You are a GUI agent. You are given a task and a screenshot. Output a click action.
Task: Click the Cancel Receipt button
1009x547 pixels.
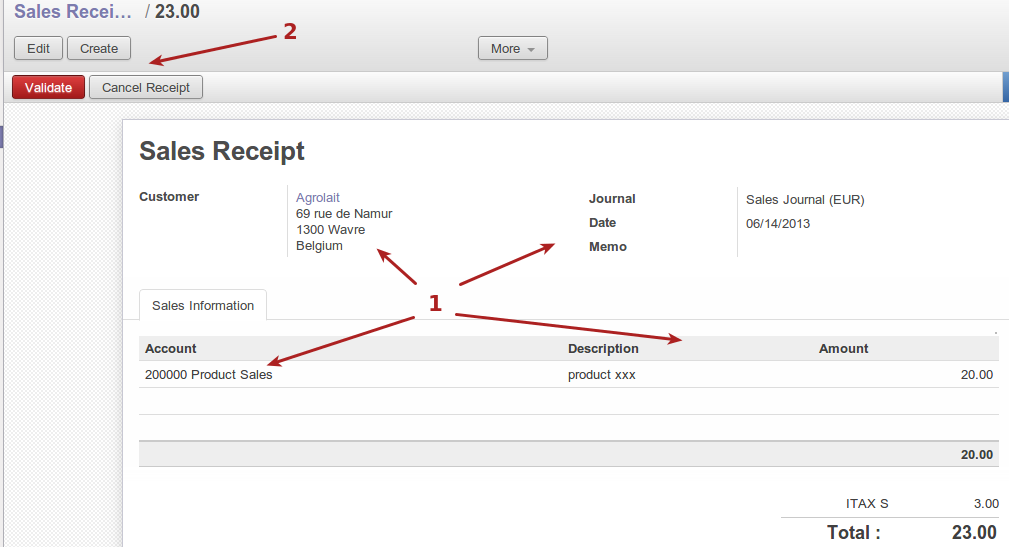click(x=146, y=88)
